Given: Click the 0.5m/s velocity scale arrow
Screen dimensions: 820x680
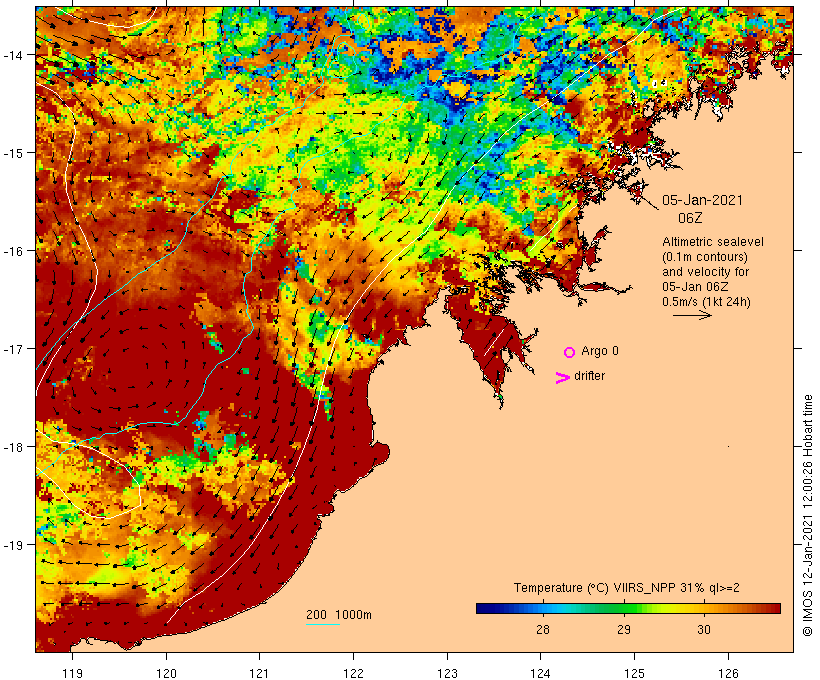Looking at the screenshot, I should [692, 315].
